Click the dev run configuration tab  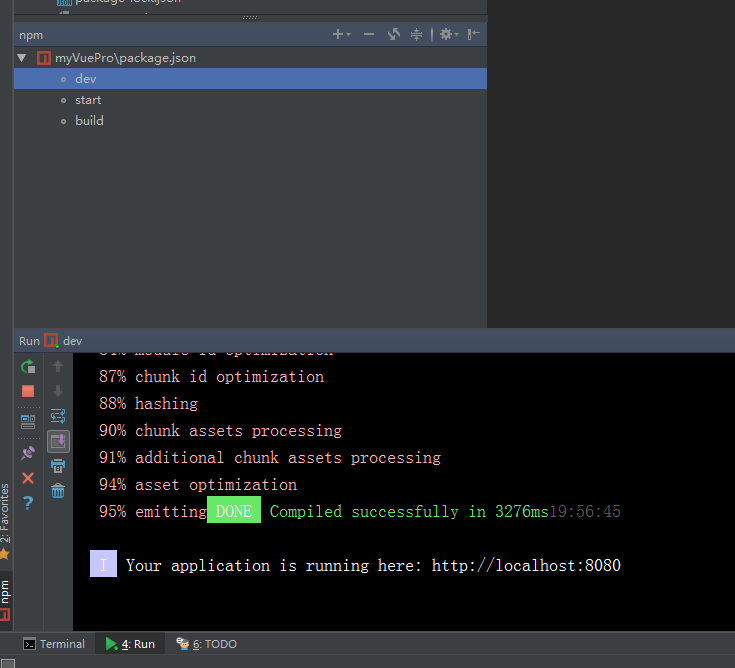pyautogui.click(x=64, y=341)
